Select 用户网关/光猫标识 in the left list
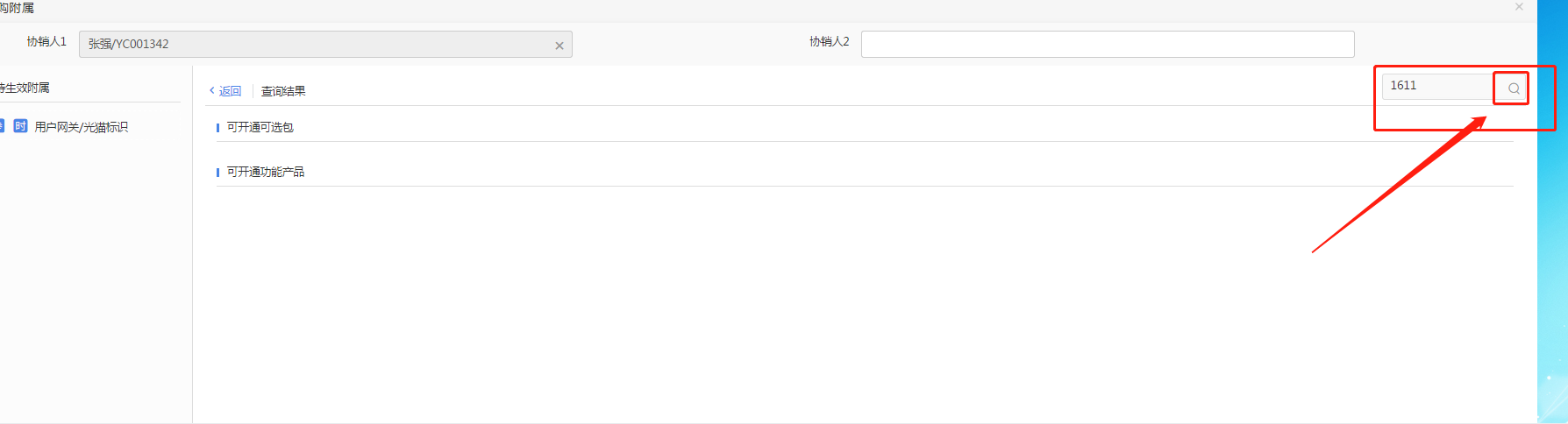This screenshot has width=1568, height=424. [x=82, y=127]
